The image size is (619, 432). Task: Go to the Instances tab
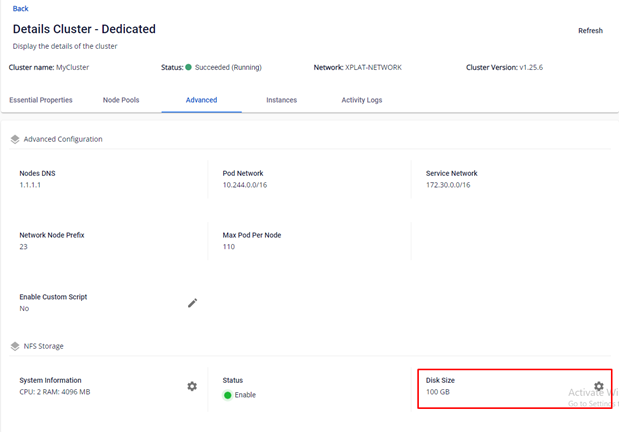[281, 100]
